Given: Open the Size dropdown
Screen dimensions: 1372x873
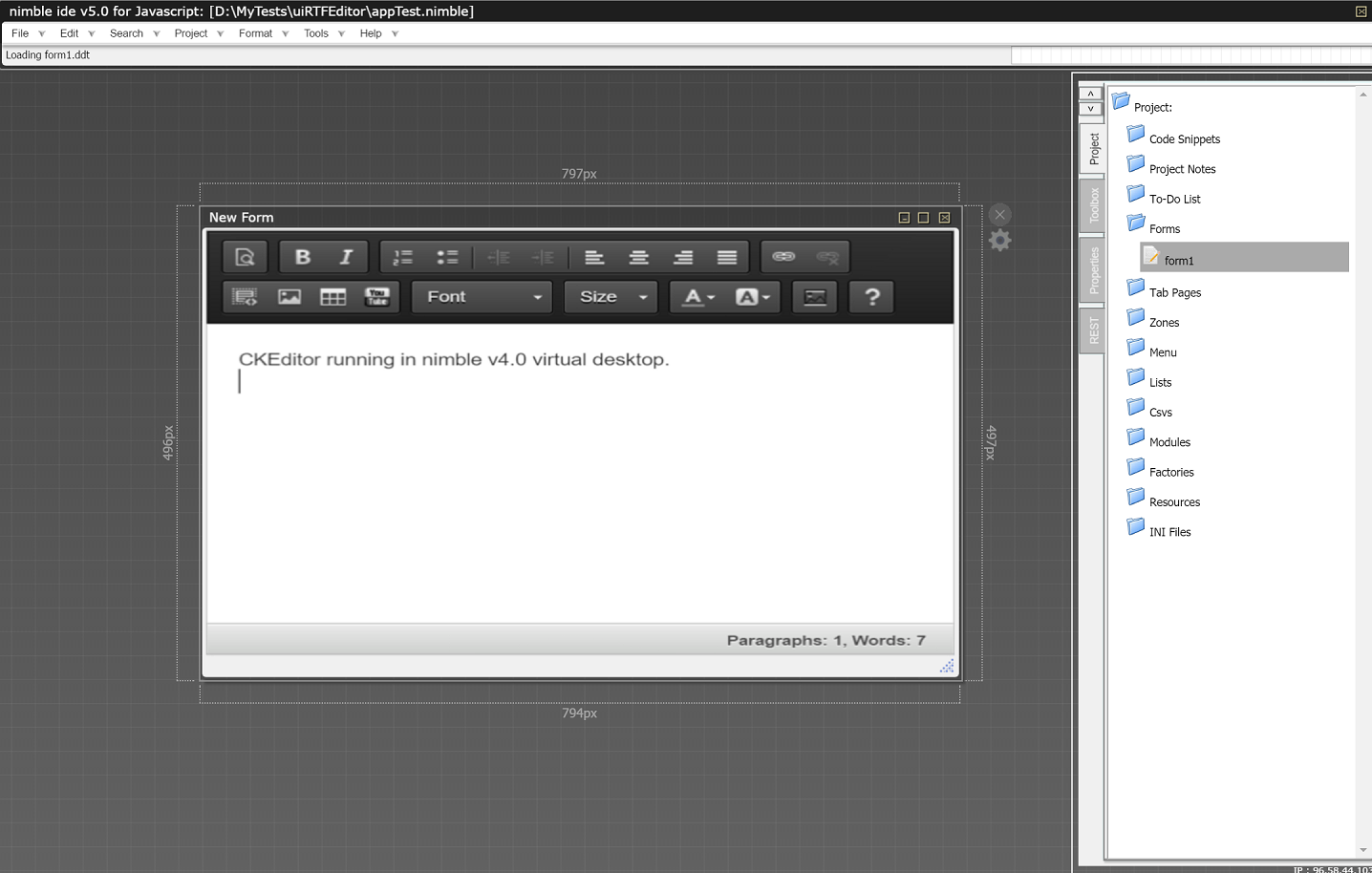Looking at the screenshot, I should click(x=611, y=297).
